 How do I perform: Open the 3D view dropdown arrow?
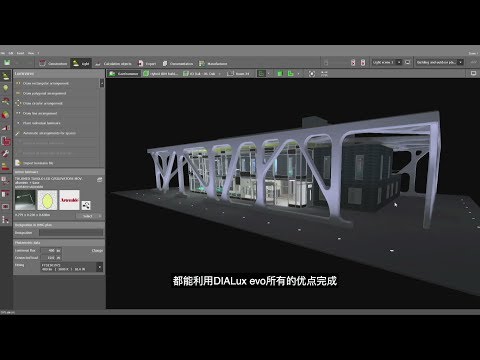[x=298, y=73]
